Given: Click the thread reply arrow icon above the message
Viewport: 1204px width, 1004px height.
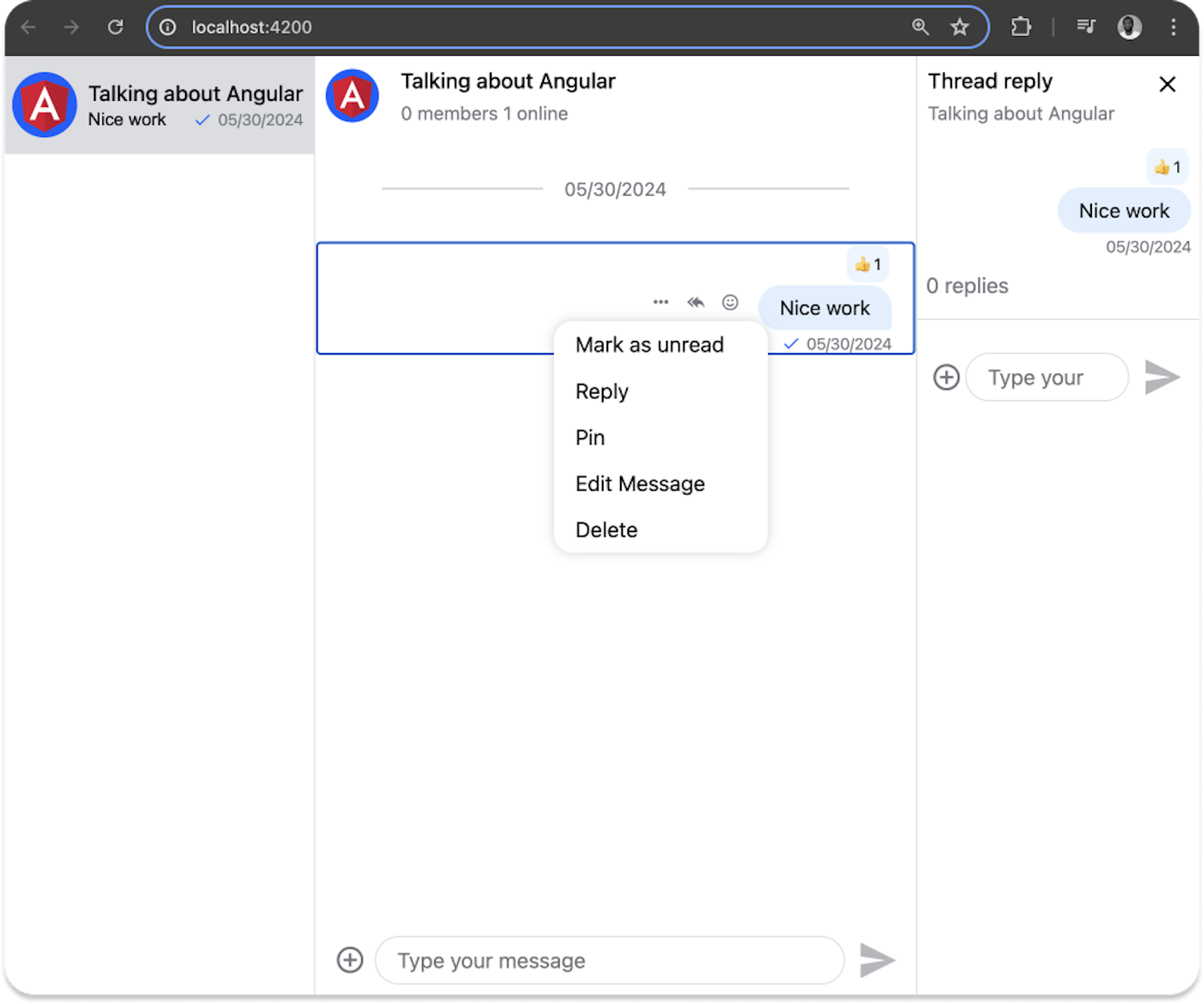Looking at the screenshot, I should tap(695, 301).
